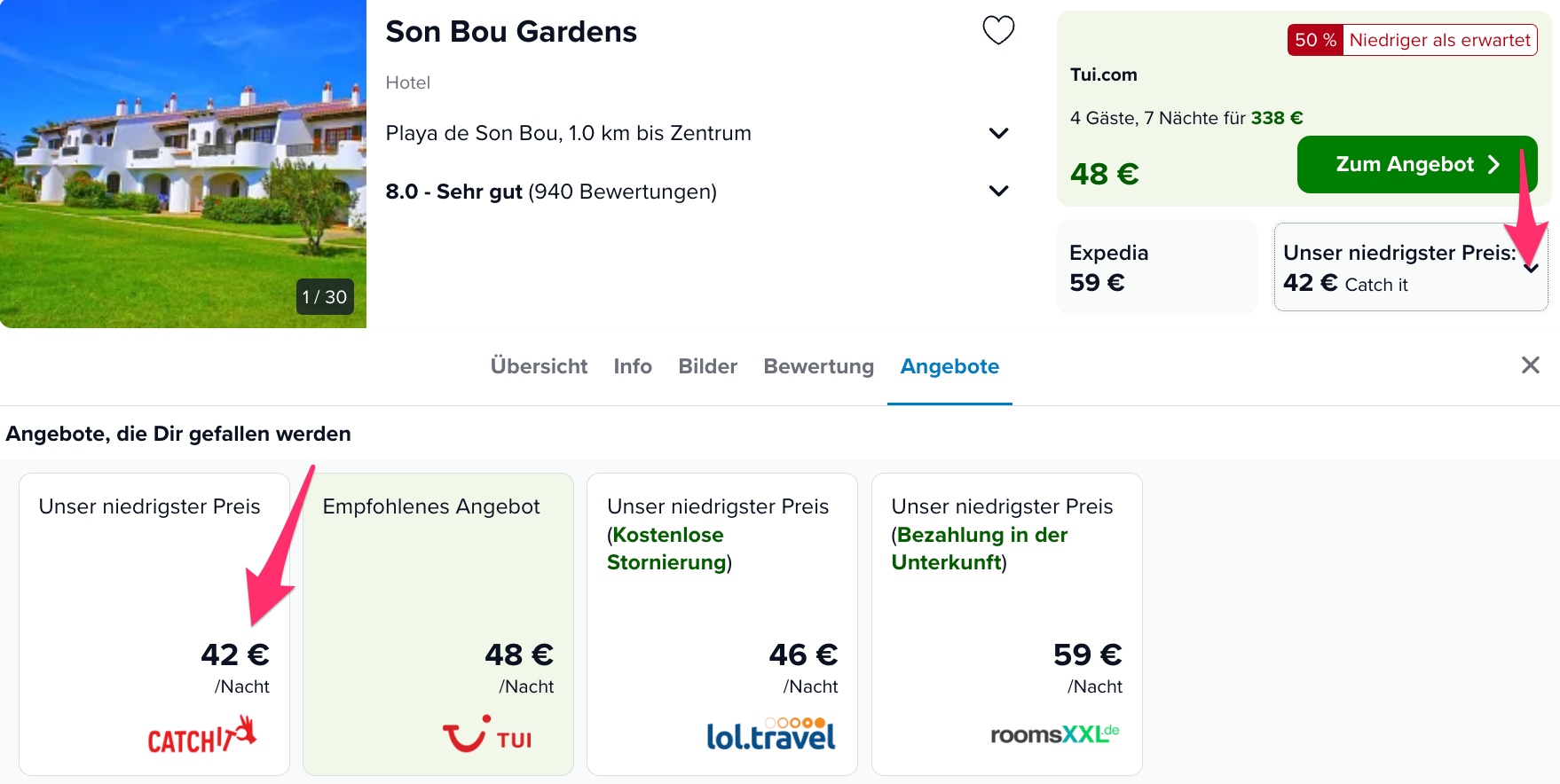Open the Info tab
The height and width of the screenshot is (784, 1560).
pos(633,366)
